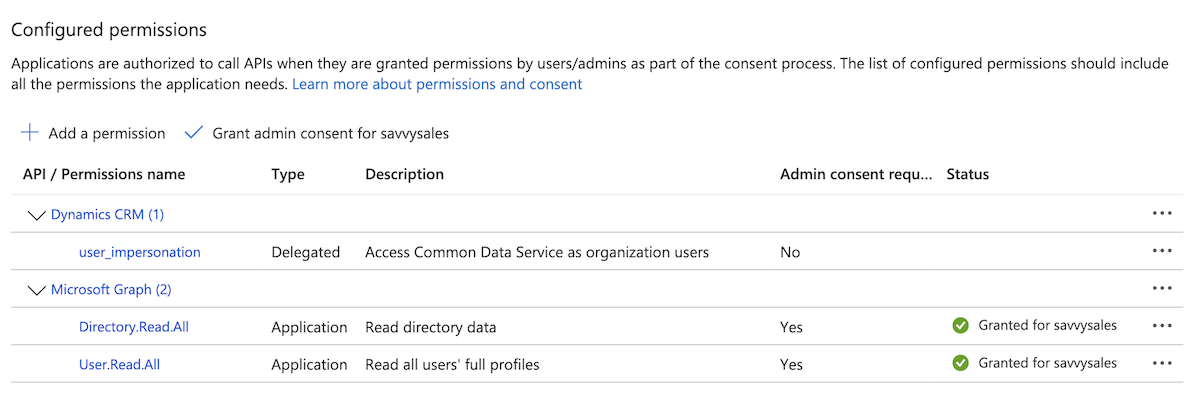This screenshot has width=1199, height=417.
Task: Open the Dynamics CRM (1) API link
Action: (107, 215)
